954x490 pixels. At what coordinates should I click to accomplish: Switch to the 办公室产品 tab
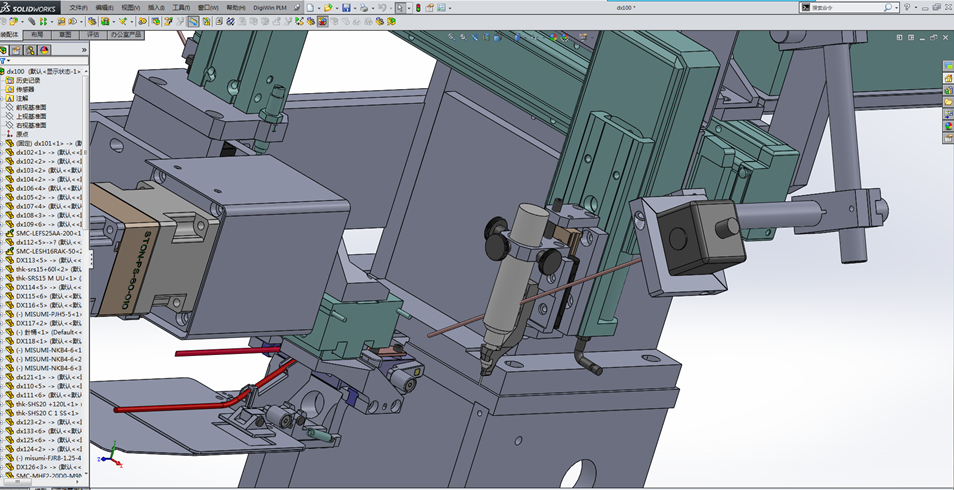[126, 35]
